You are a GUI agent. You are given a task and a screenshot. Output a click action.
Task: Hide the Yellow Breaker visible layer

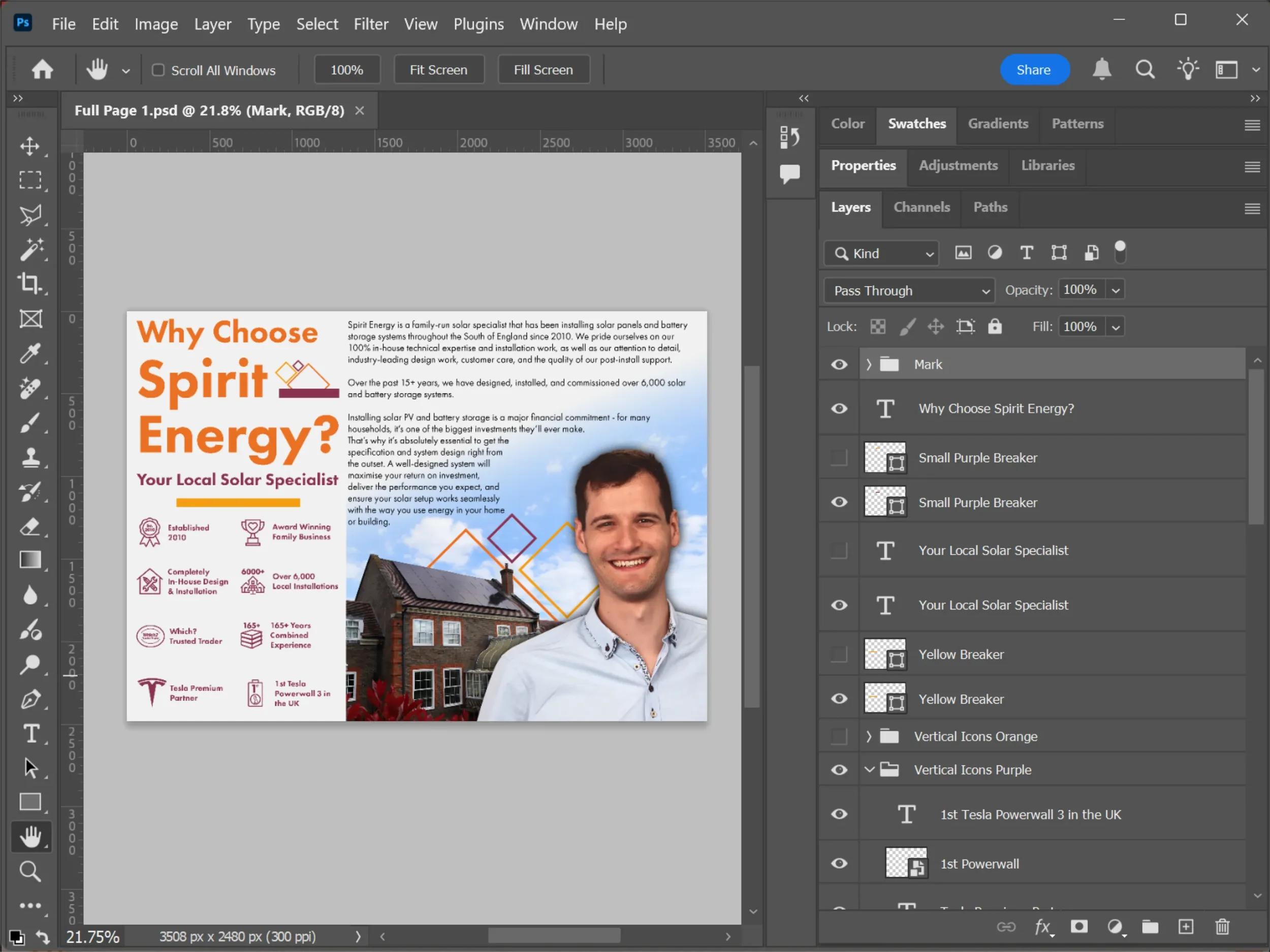tap(839, 698)
